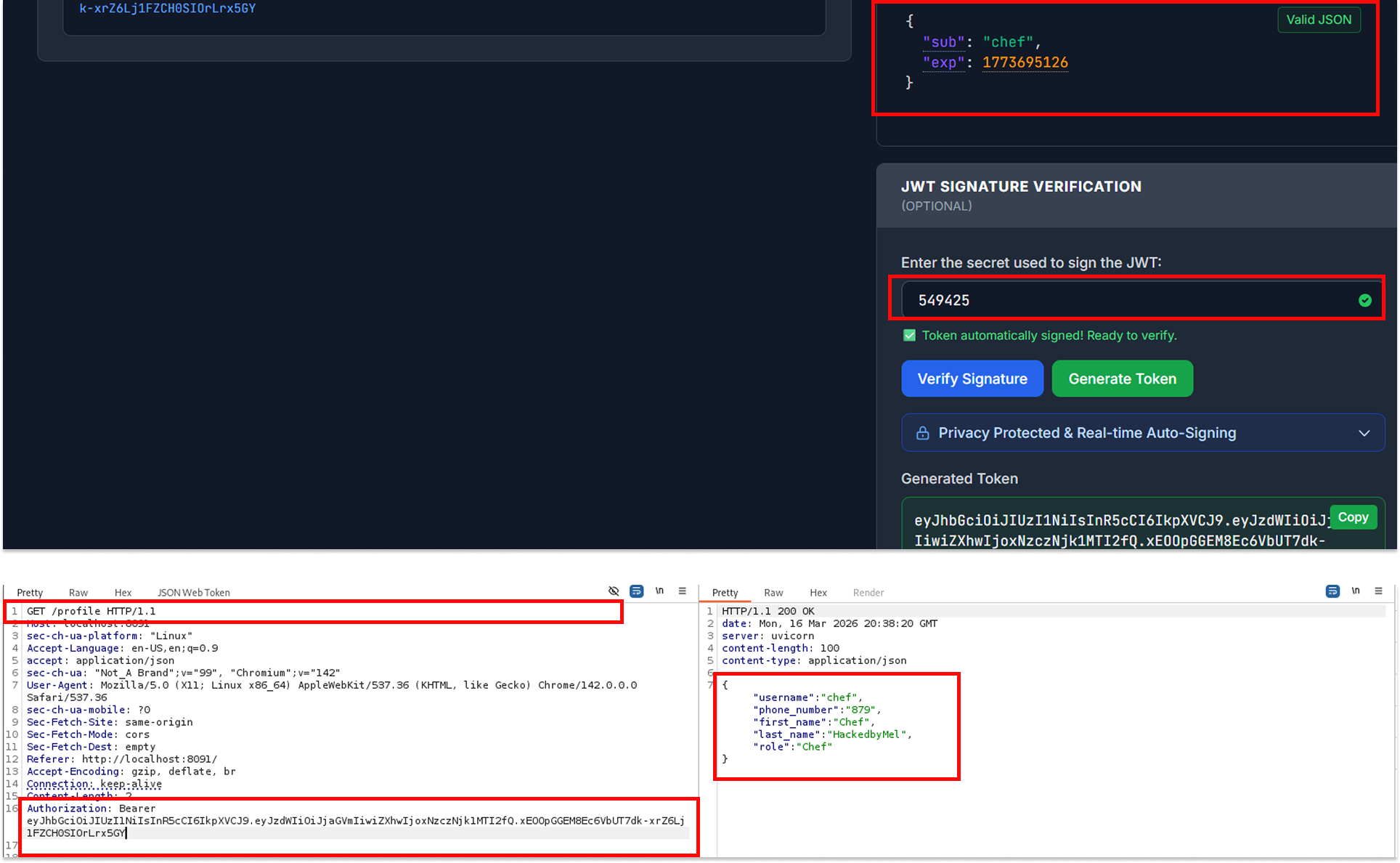Open the Hex tab in the response panel
The image size is (1400, 863).
(x=818, y=592)
